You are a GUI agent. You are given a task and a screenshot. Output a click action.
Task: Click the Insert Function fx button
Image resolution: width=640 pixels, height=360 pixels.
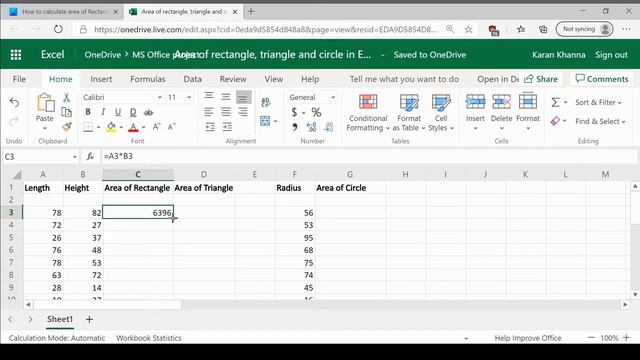(x=90, y=156)
